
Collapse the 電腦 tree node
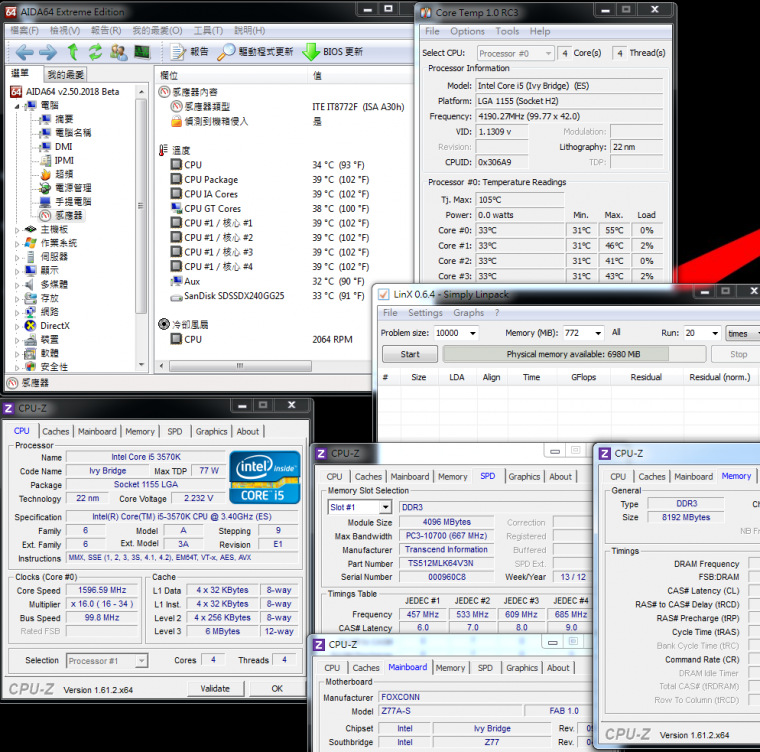pos(17,105)
